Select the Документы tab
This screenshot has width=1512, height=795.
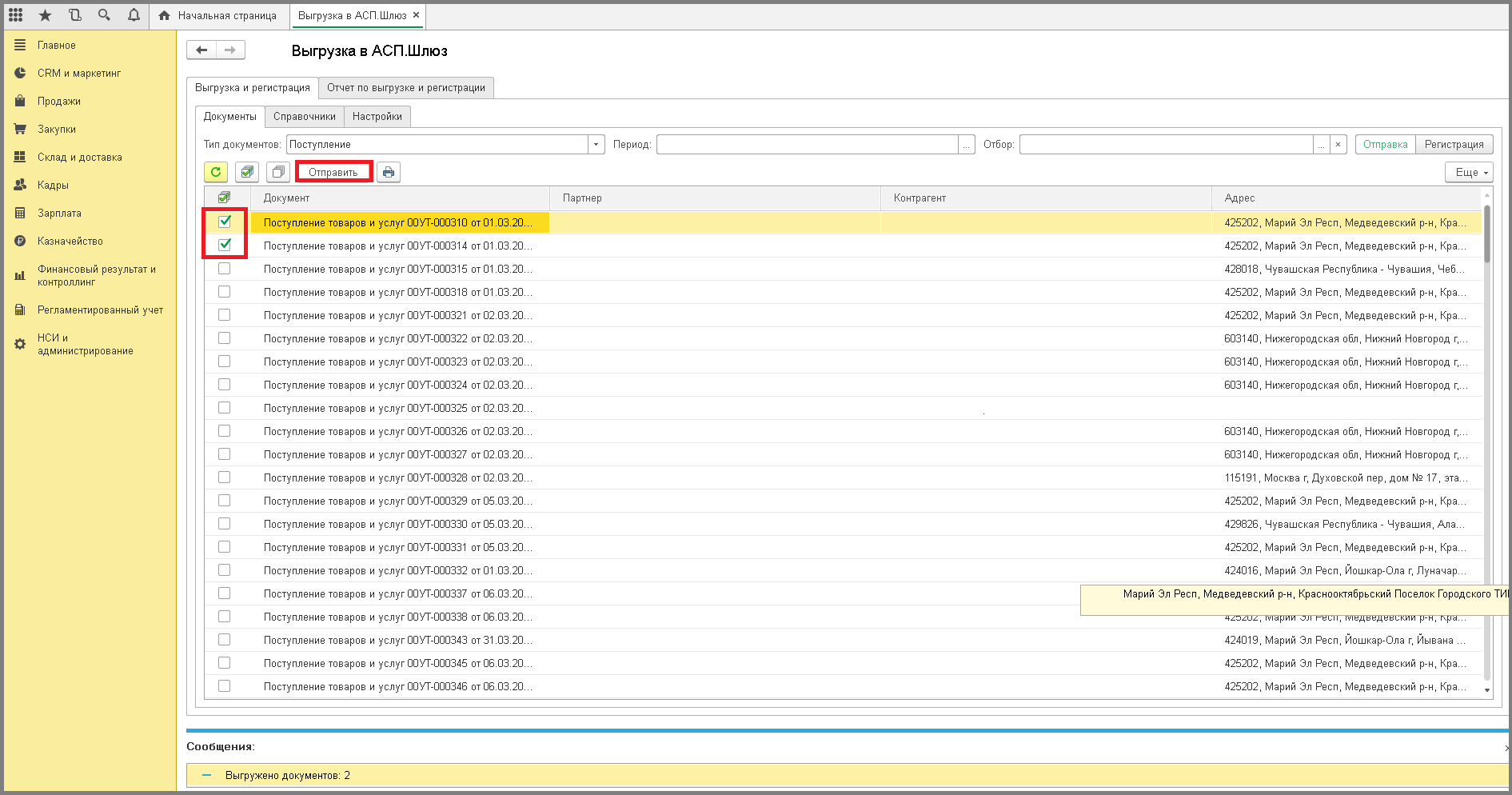coord(230,117)
